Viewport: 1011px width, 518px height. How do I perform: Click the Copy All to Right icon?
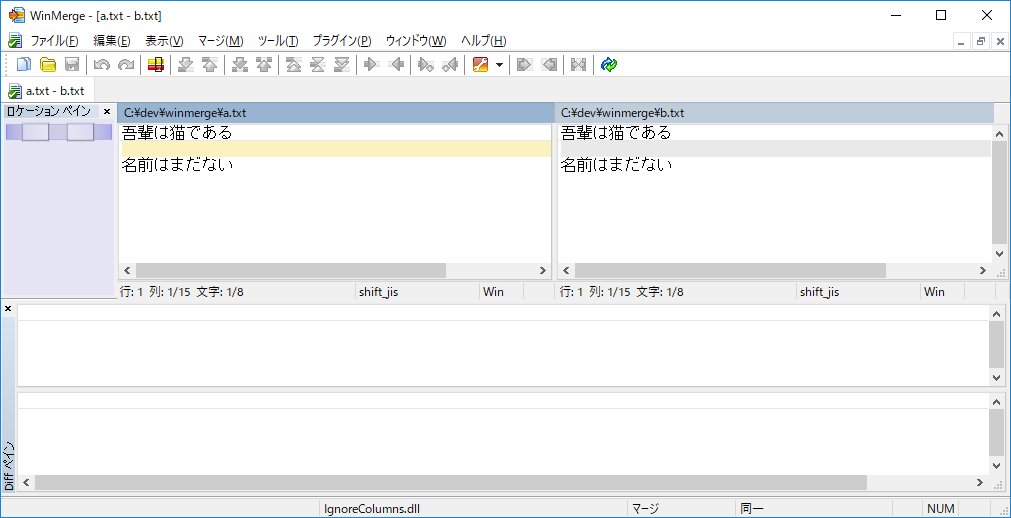pyautogui.click(x=524, y=65)
